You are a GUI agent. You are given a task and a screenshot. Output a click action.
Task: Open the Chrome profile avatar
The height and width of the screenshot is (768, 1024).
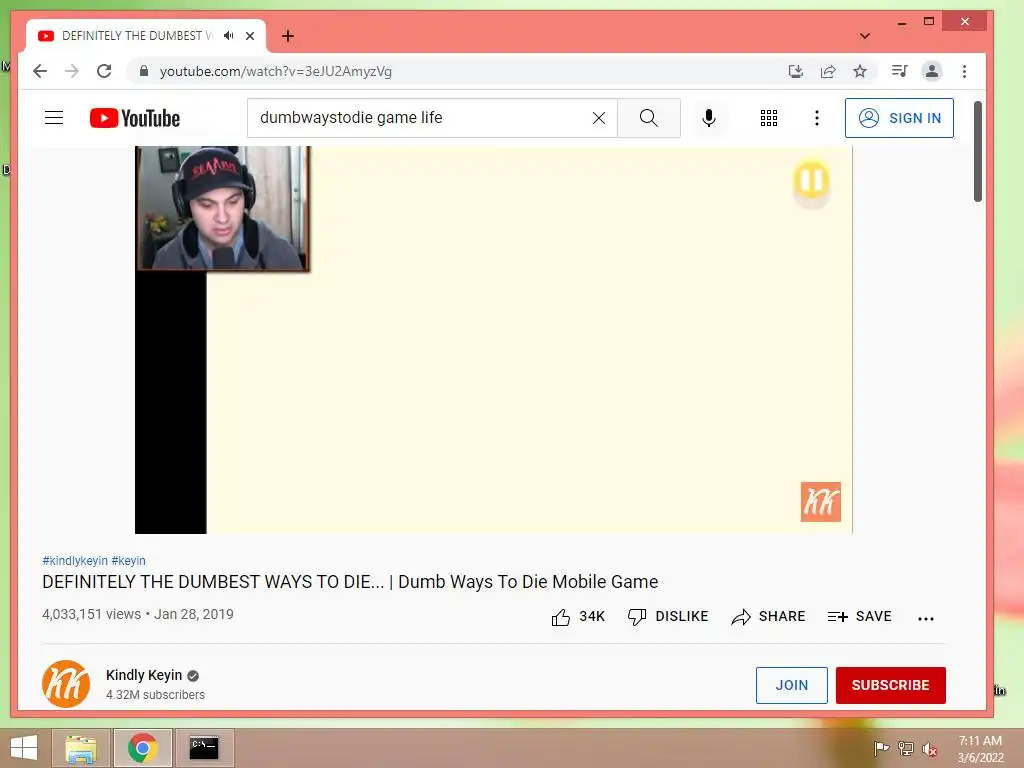tap(932, 71)
